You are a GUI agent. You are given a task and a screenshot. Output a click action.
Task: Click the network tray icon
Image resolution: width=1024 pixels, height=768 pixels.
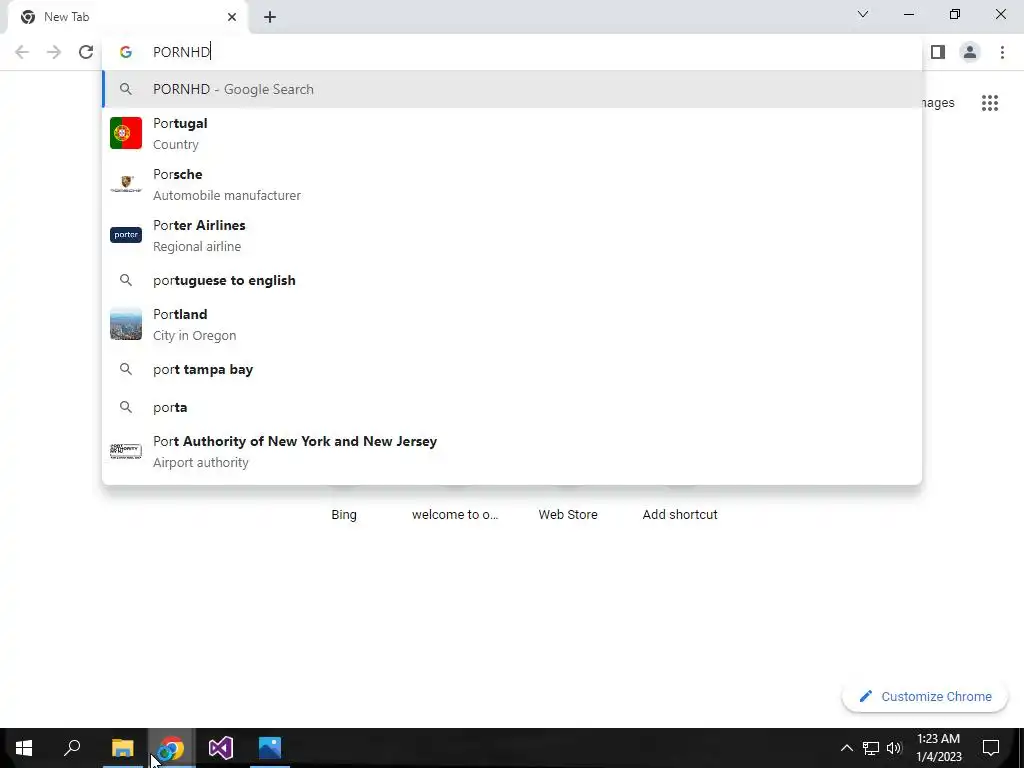pos(871,748)
